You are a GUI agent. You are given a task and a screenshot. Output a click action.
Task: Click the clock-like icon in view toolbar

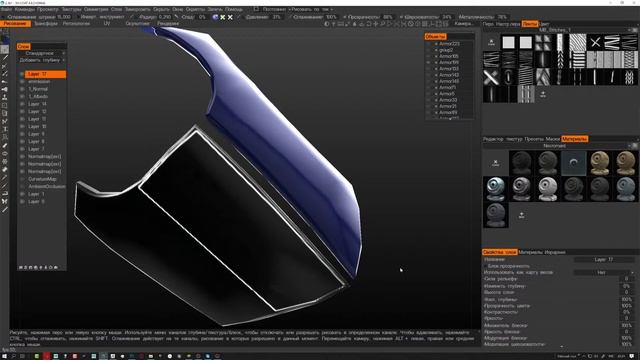(x=411, y=24)
